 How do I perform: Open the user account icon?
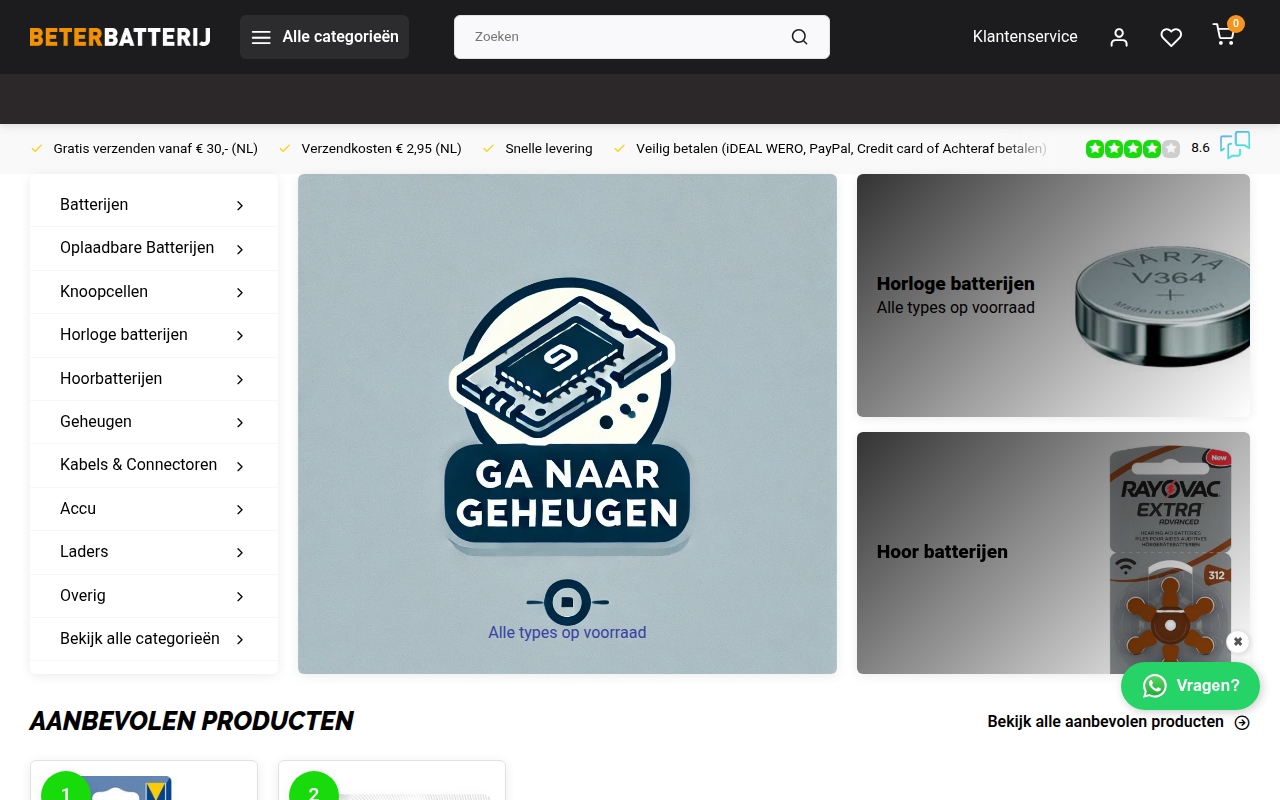tap(1119, 37)
